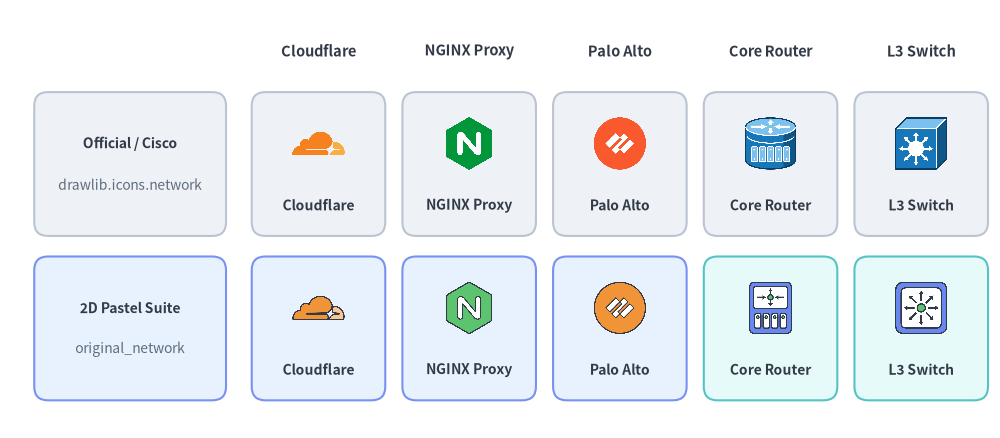Click the NGINX Proxy label in the Official row

coord(469,205)
